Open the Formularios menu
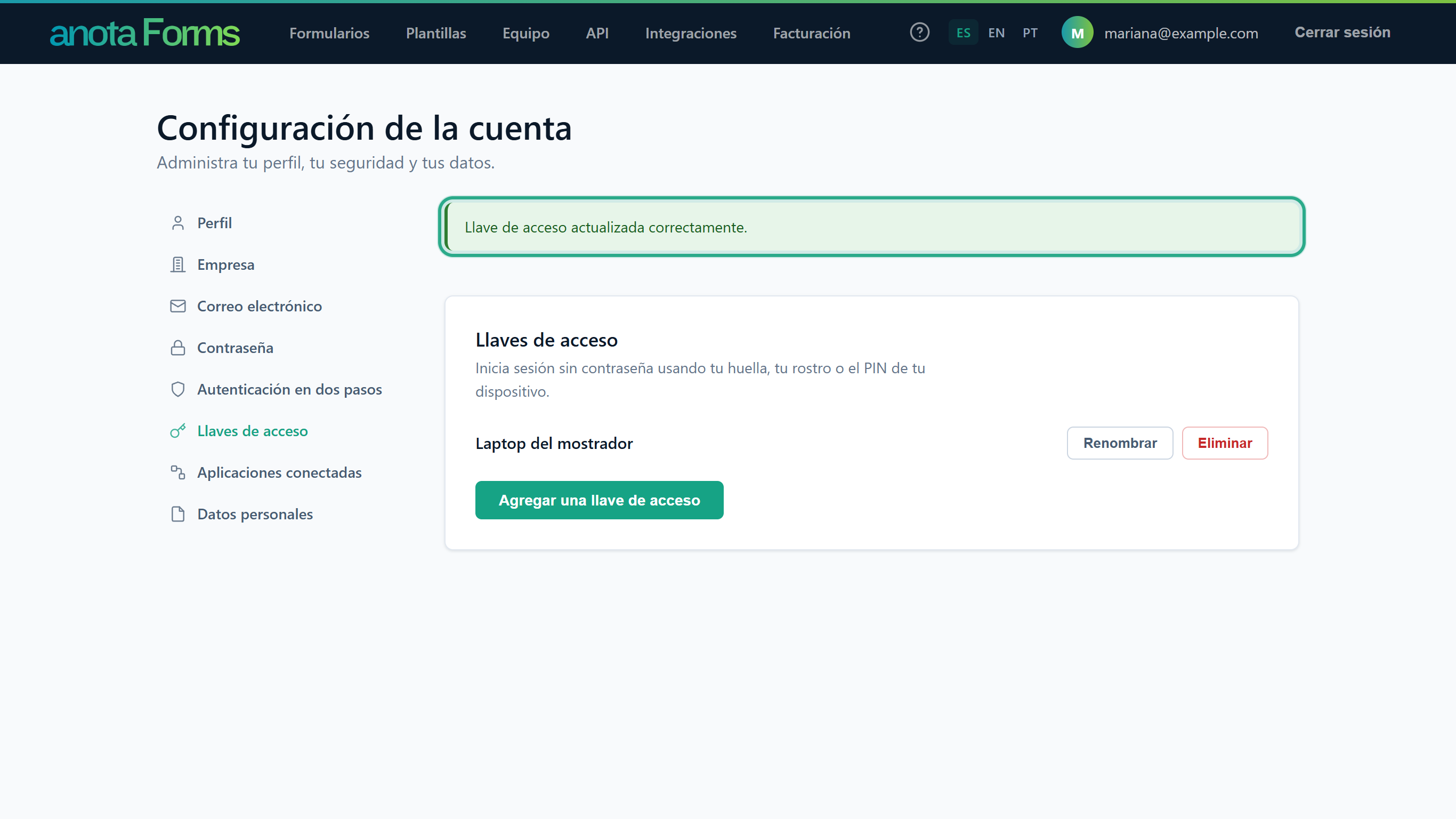Screen dimensions: 1456x819 pos(329,33)
